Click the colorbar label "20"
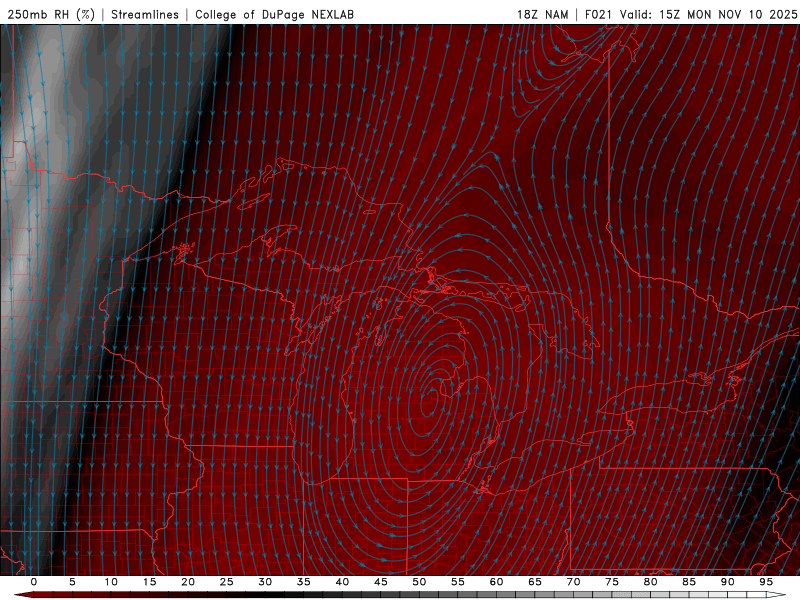 pos(188,582)
